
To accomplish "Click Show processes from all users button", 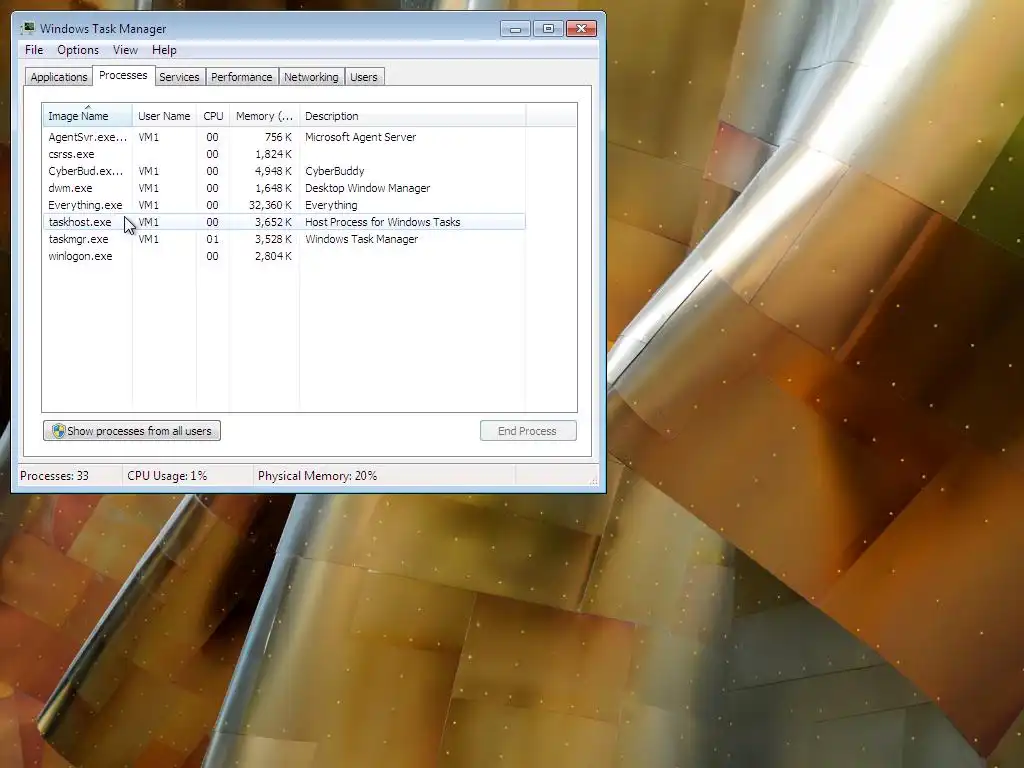I will point(132,431).
